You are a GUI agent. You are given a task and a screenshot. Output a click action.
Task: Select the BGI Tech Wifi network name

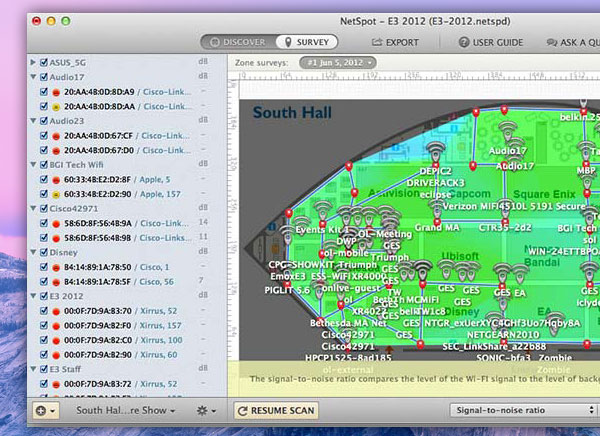click(77, 165)
